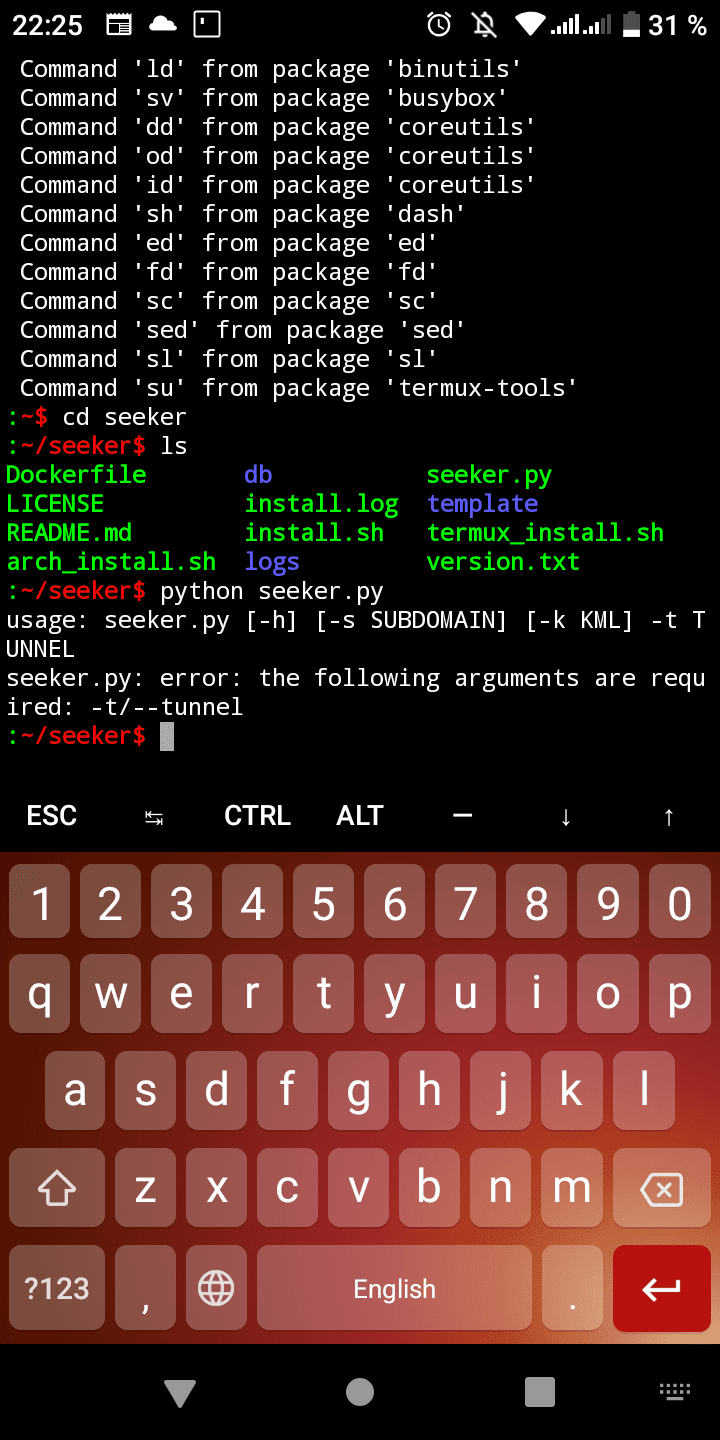The height and width of the screenshot is (1440, 720).
Task: Tap the 'LICENSE' file name
Action: 55,504
